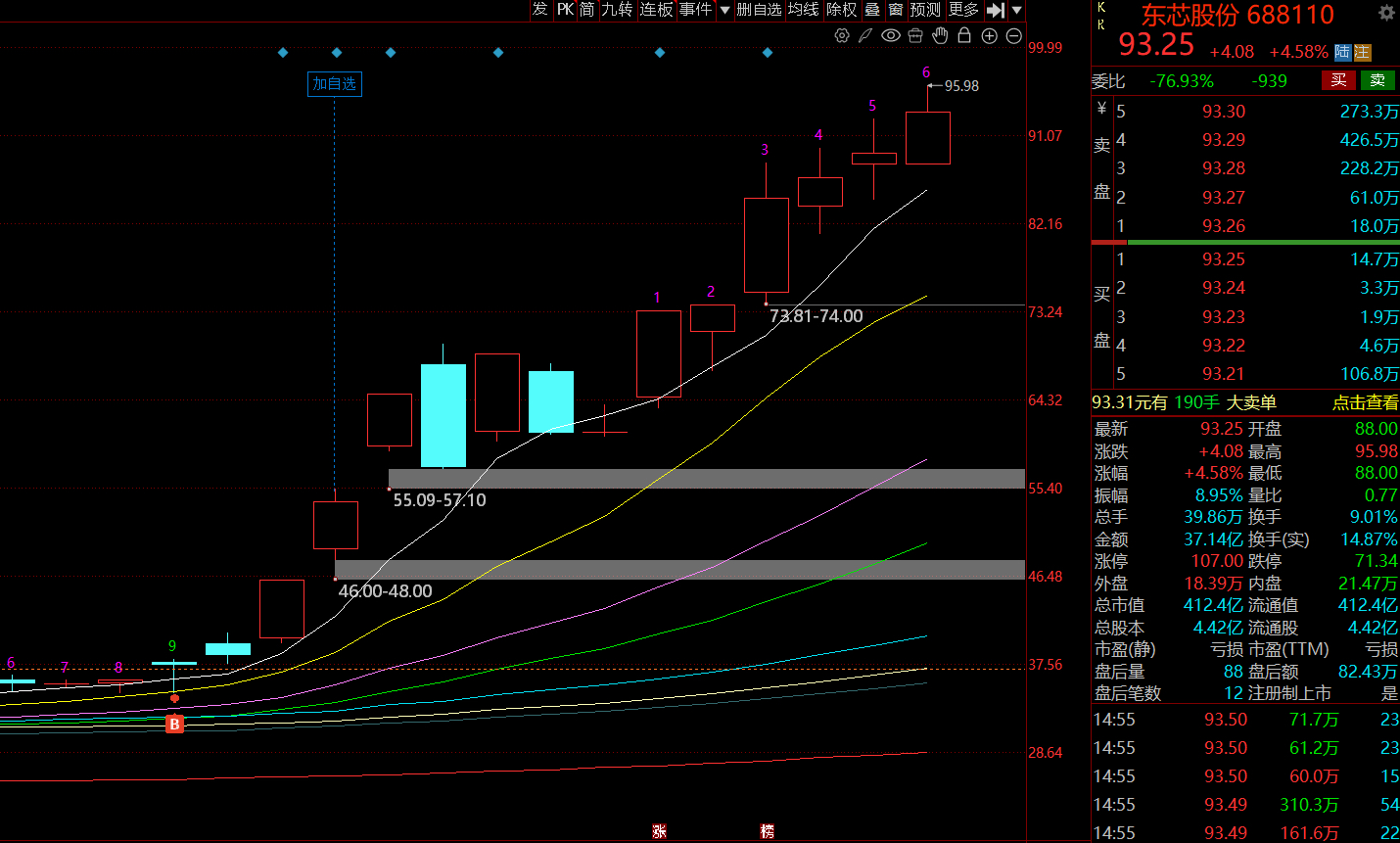Click the 46.00-48.00 gray gap band

(679, 570)
